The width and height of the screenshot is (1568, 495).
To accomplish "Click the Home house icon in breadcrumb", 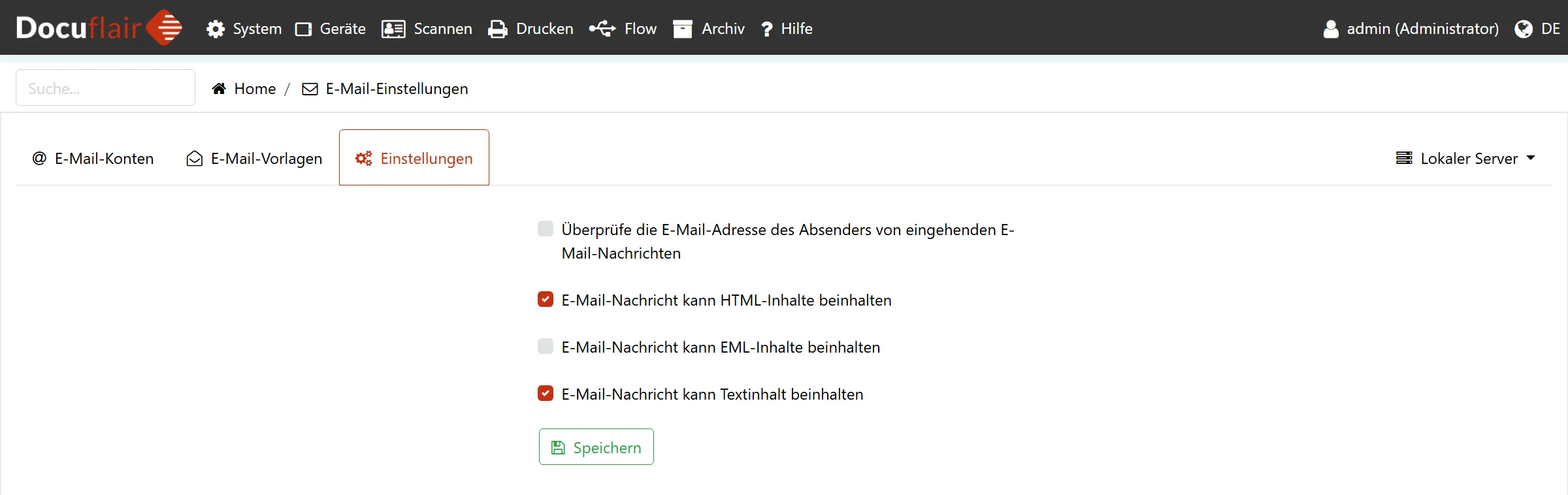I will click(x=219, y=89).
